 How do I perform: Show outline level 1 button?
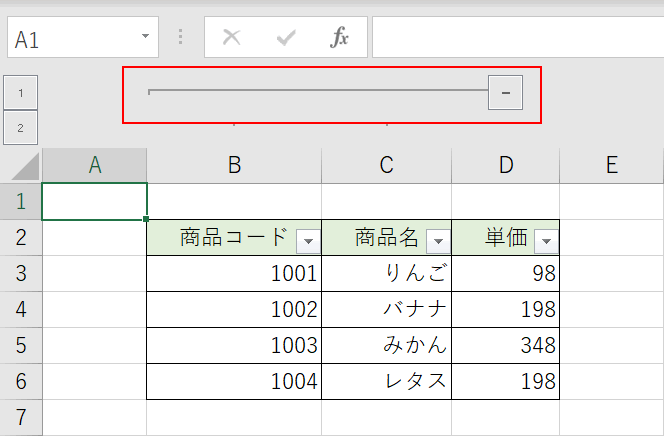(x=21, y=93)
